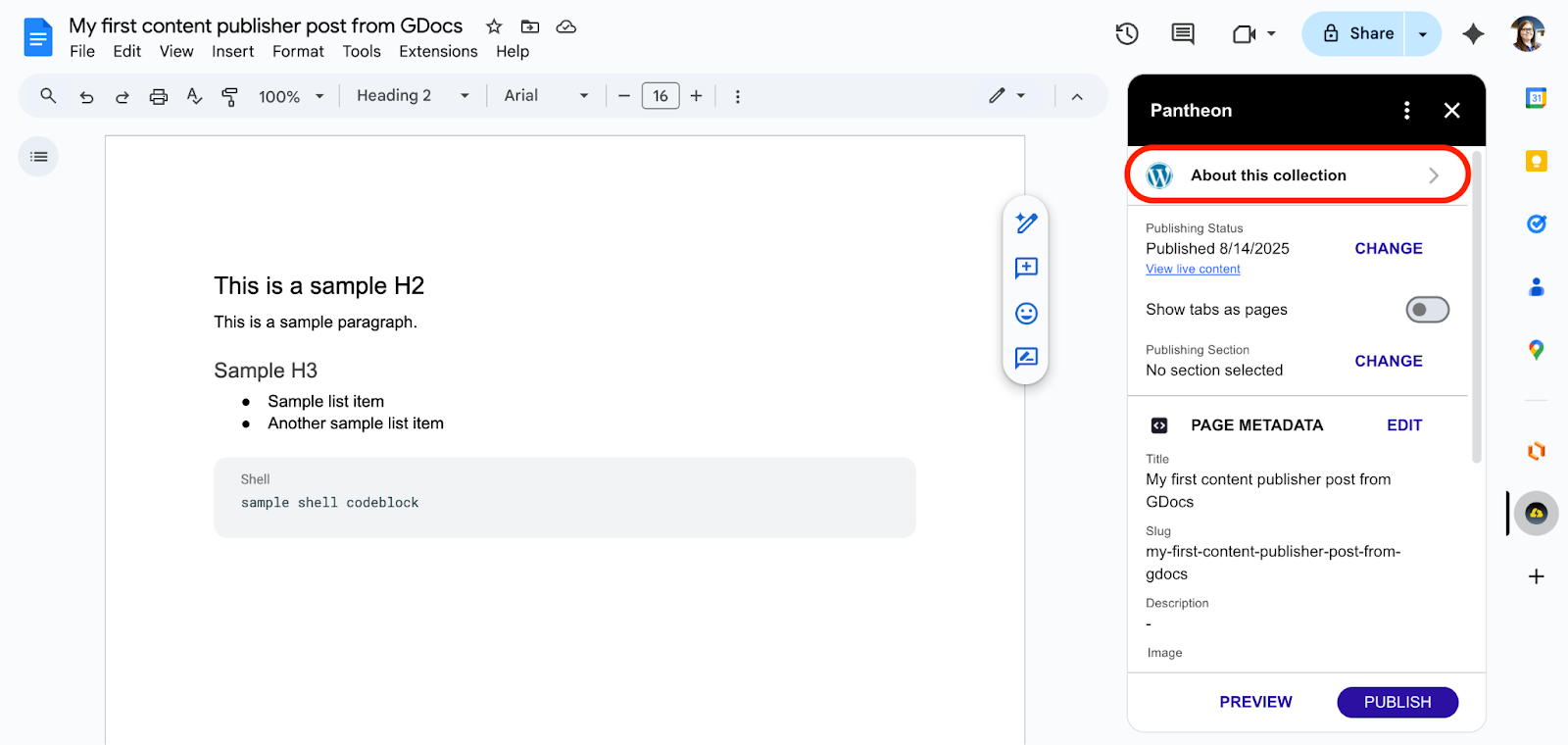This screenshot has width=1568, height=745.
Task: Click the paint format roller icon
Action: click(x=230, y=96)
